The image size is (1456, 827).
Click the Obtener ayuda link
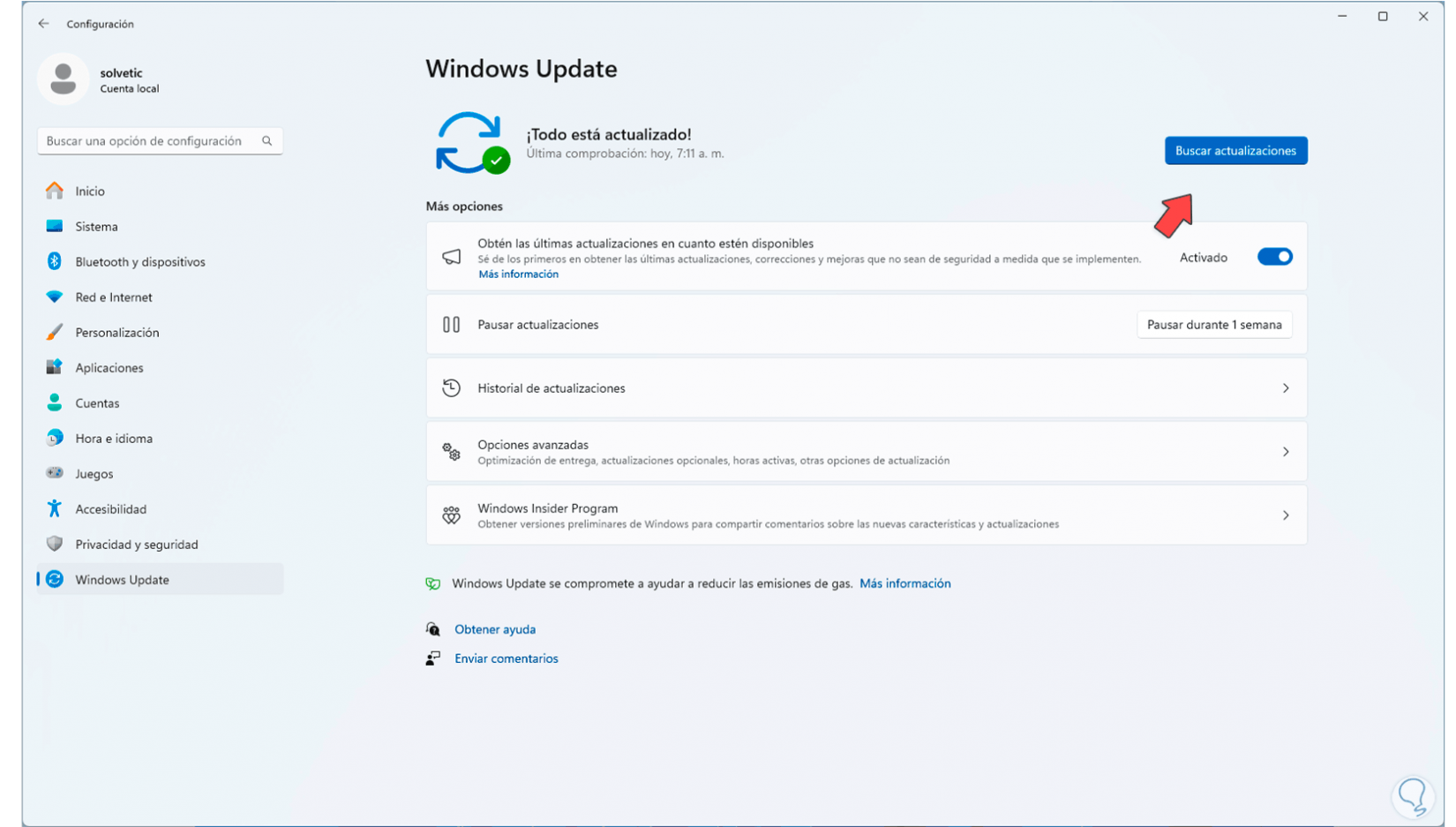pos(495,629)
